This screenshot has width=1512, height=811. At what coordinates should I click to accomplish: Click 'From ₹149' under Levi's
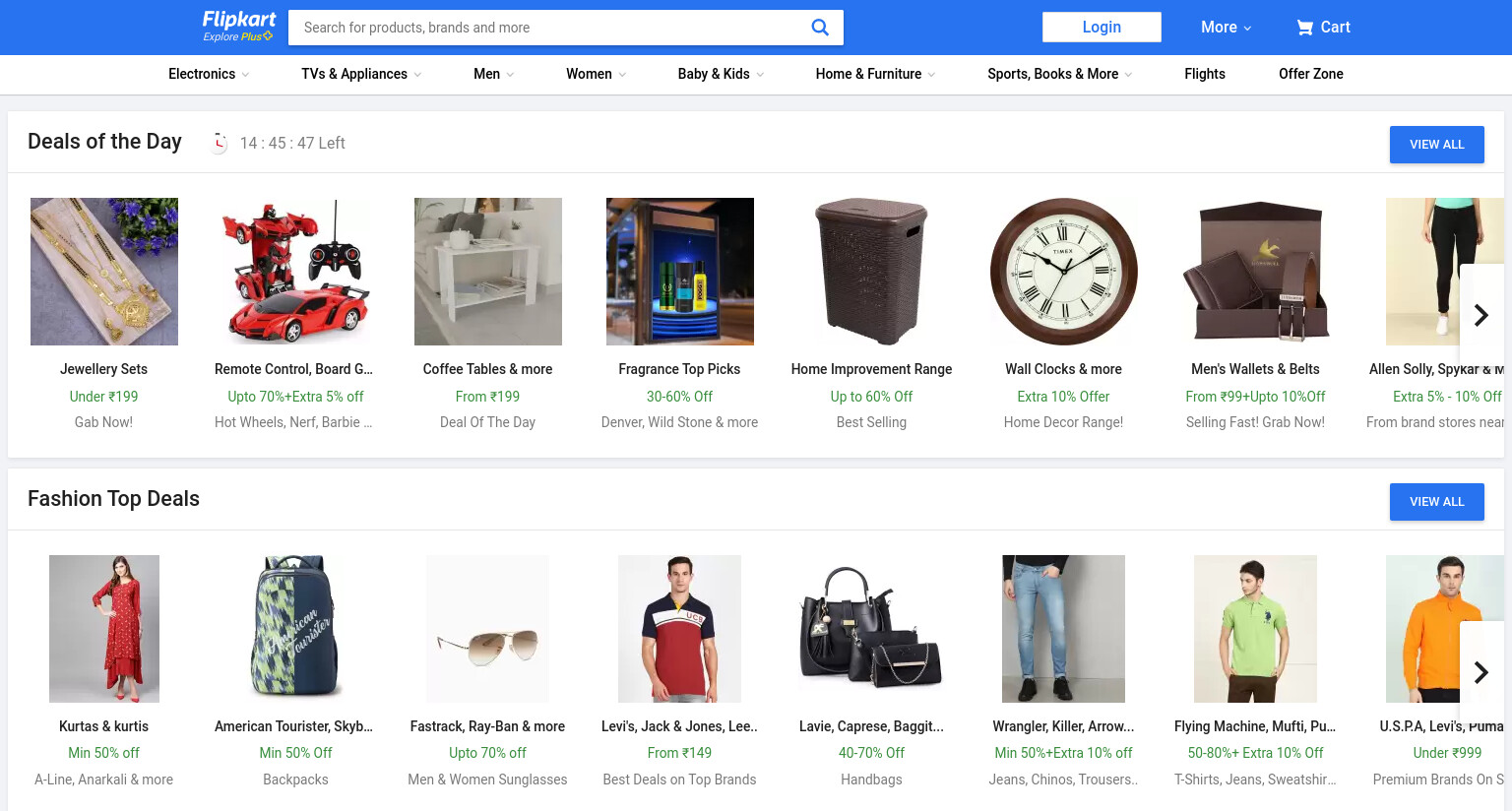click(680, 753)
